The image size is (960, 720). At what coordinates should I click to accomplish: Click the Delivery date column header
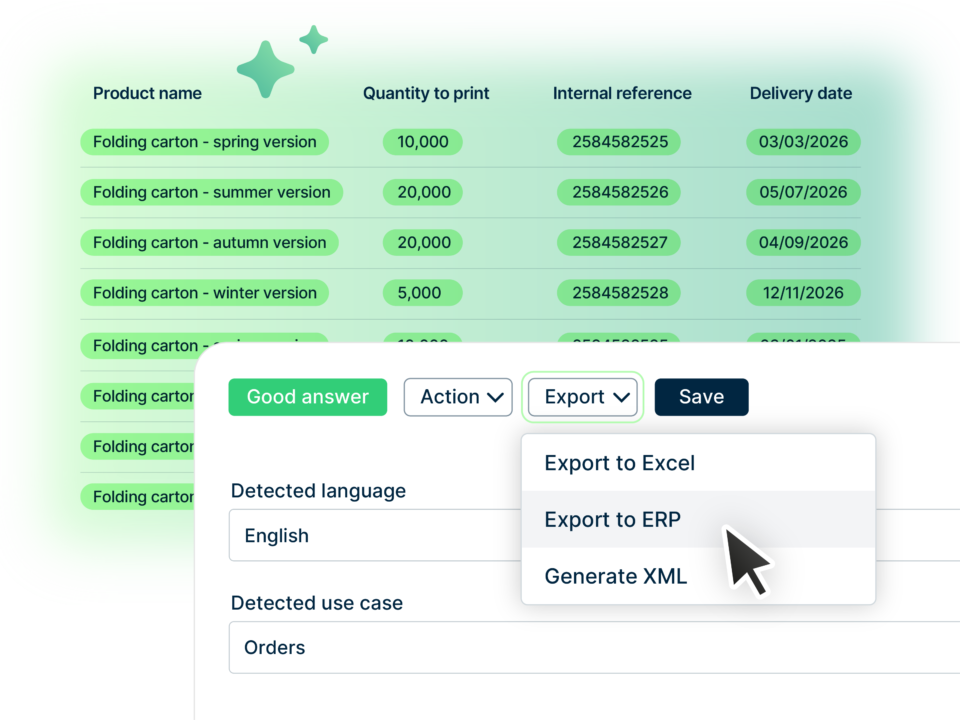801,94
